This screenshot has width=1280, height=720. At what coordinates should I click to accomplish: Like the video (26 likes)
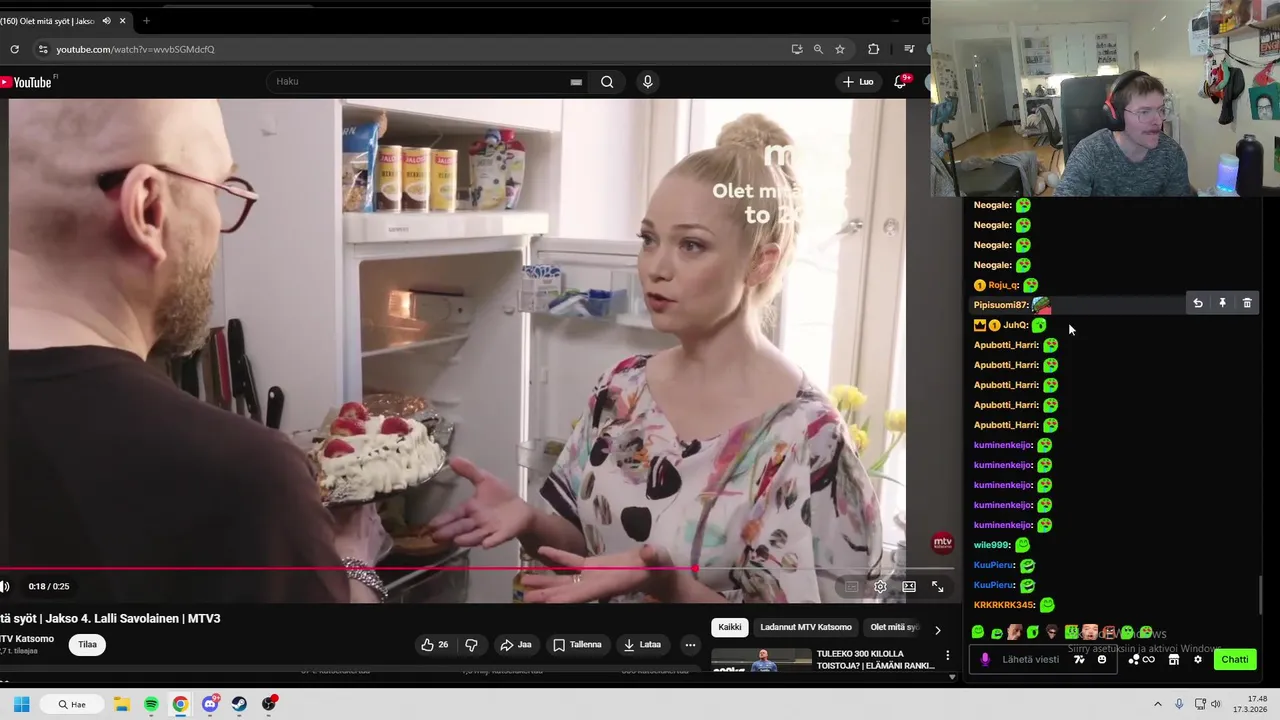(x=435, y=645)
